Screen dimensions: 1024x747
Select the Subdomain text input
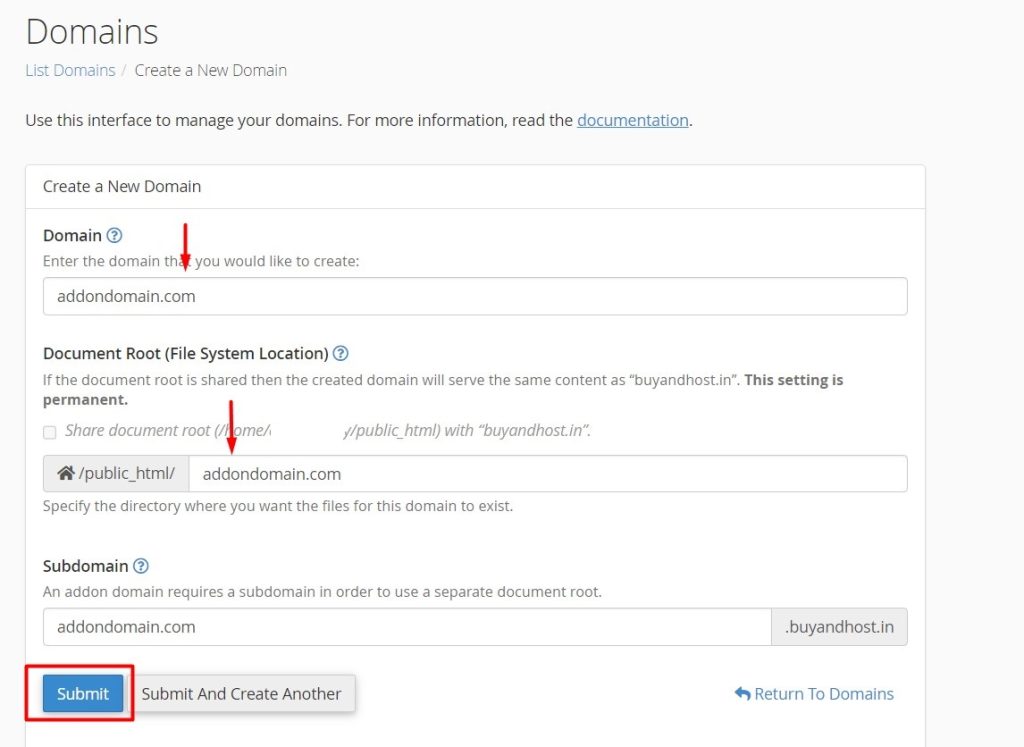406,627
